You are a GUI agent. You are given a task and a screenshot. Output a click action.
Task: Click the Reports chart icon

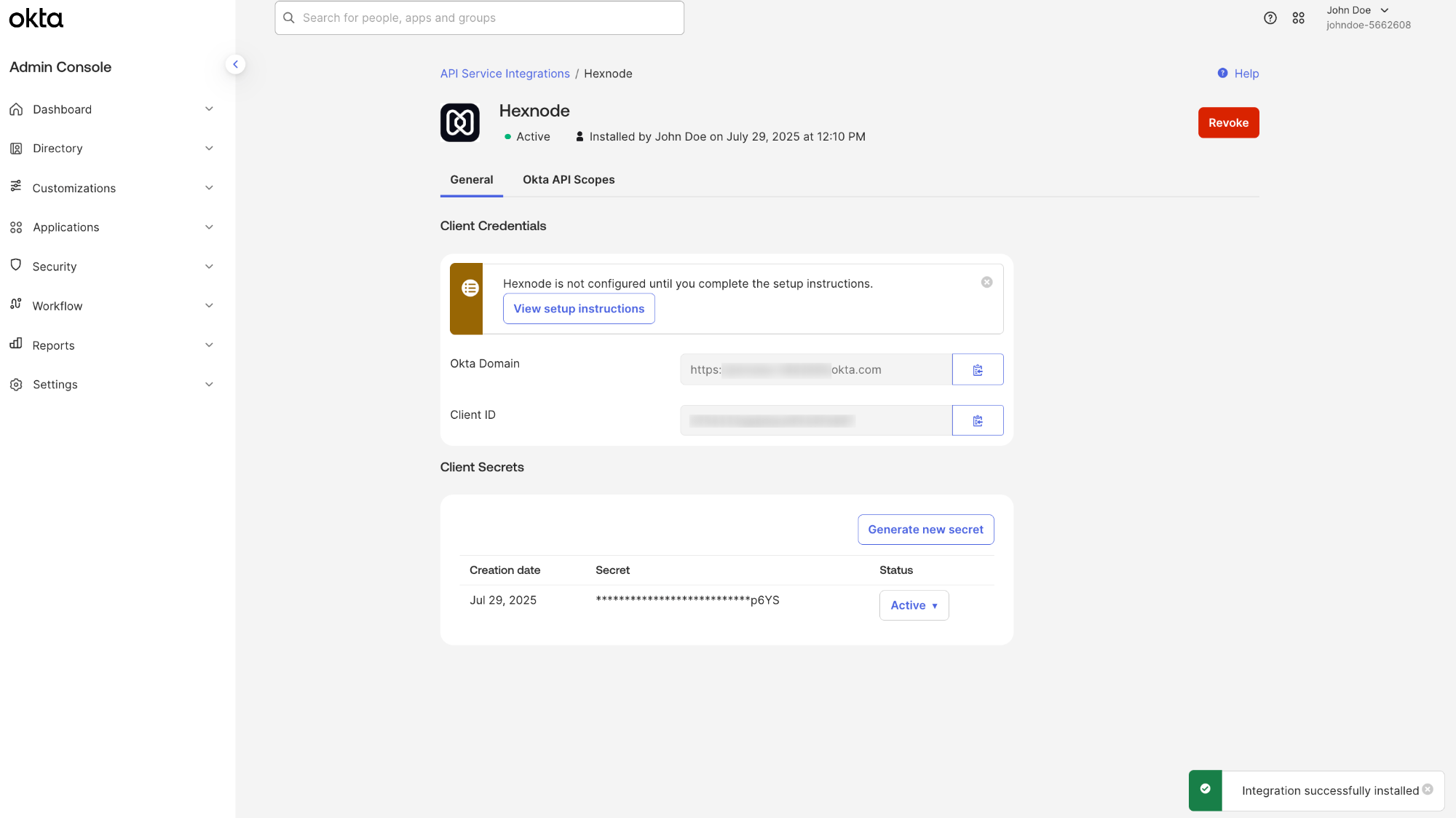[16, 344]
